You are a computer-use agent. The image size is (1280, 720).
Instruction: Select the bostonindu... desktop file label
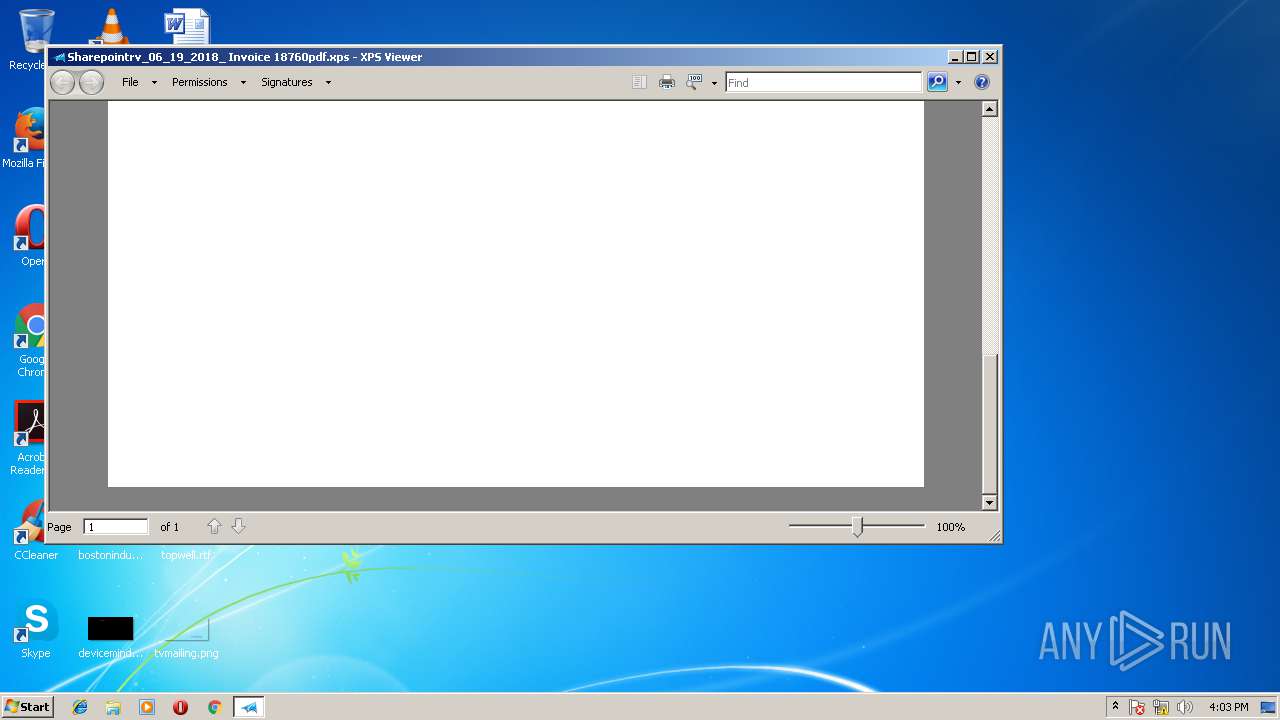click(110, 555)
